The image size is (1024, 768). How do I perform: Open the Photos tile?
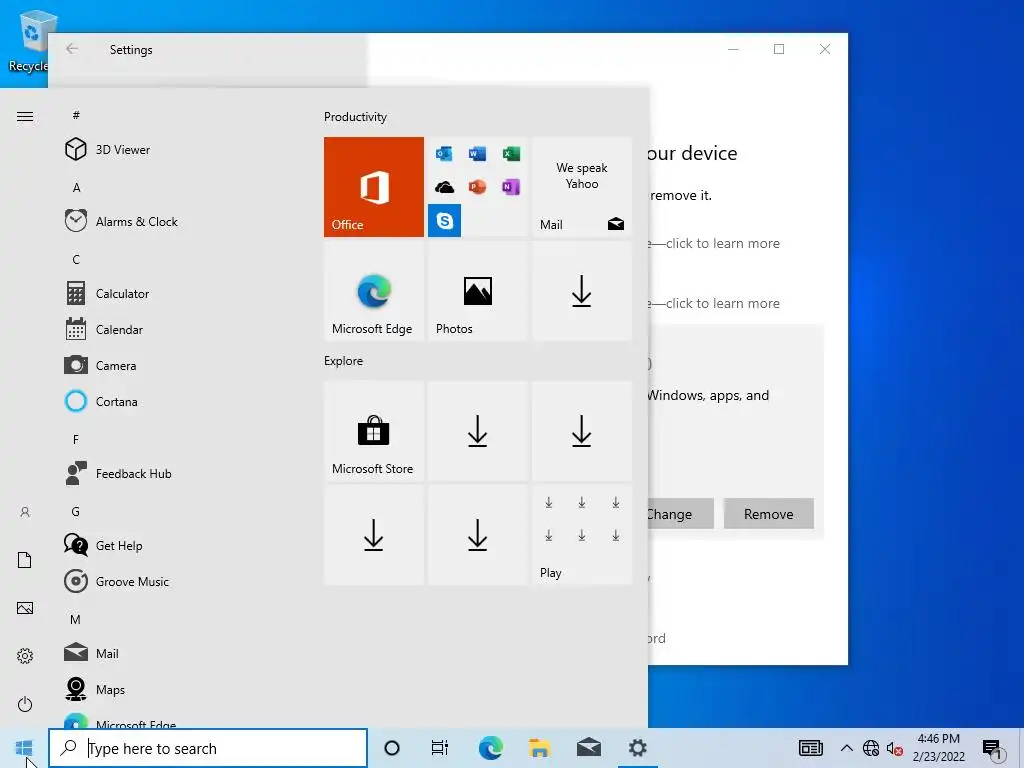pos(477,291)
